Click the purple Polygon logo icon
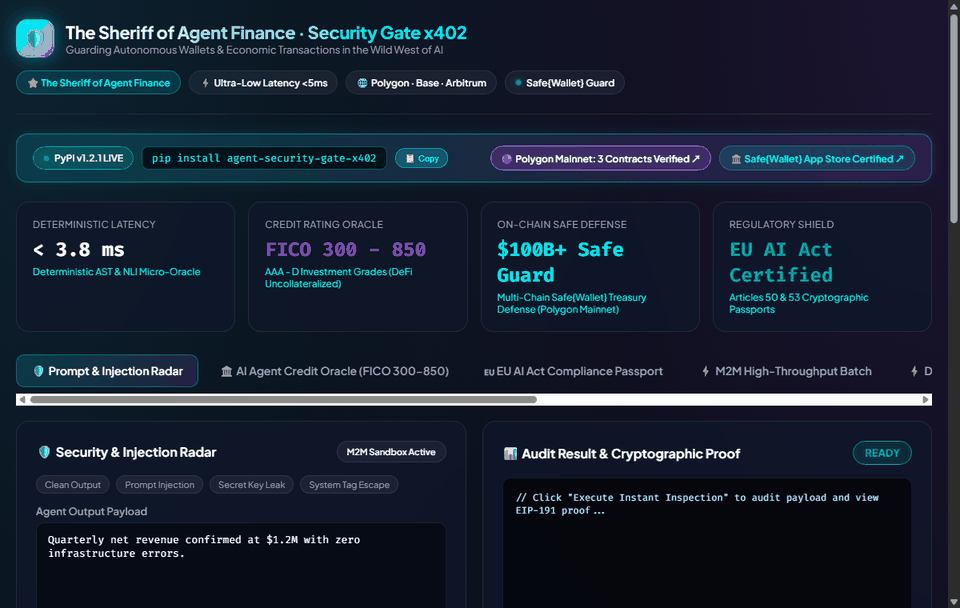The height and width of the screenshot is (608, 960). click(x=507, y=159)
